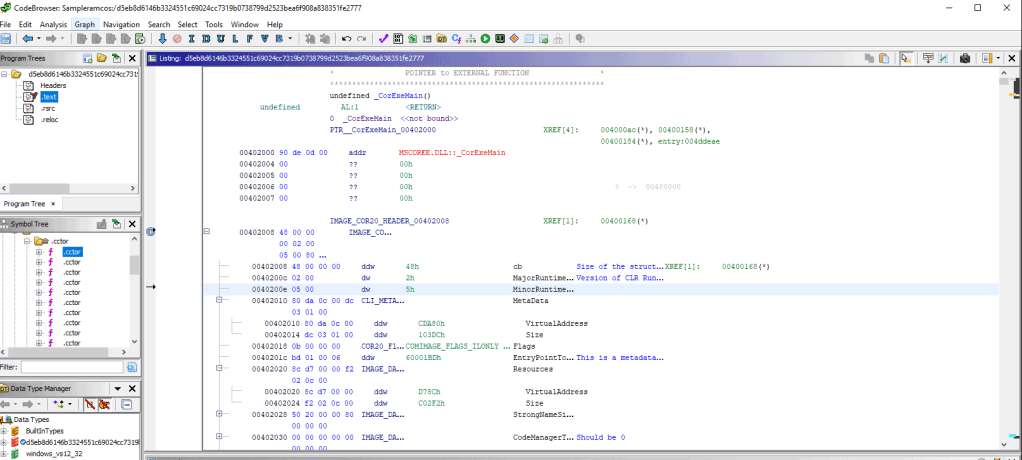Click the purple checkmark toolbar icon
Image resolution: width=1022 pixels, height=460 pixels.
[x=383, y=38]
